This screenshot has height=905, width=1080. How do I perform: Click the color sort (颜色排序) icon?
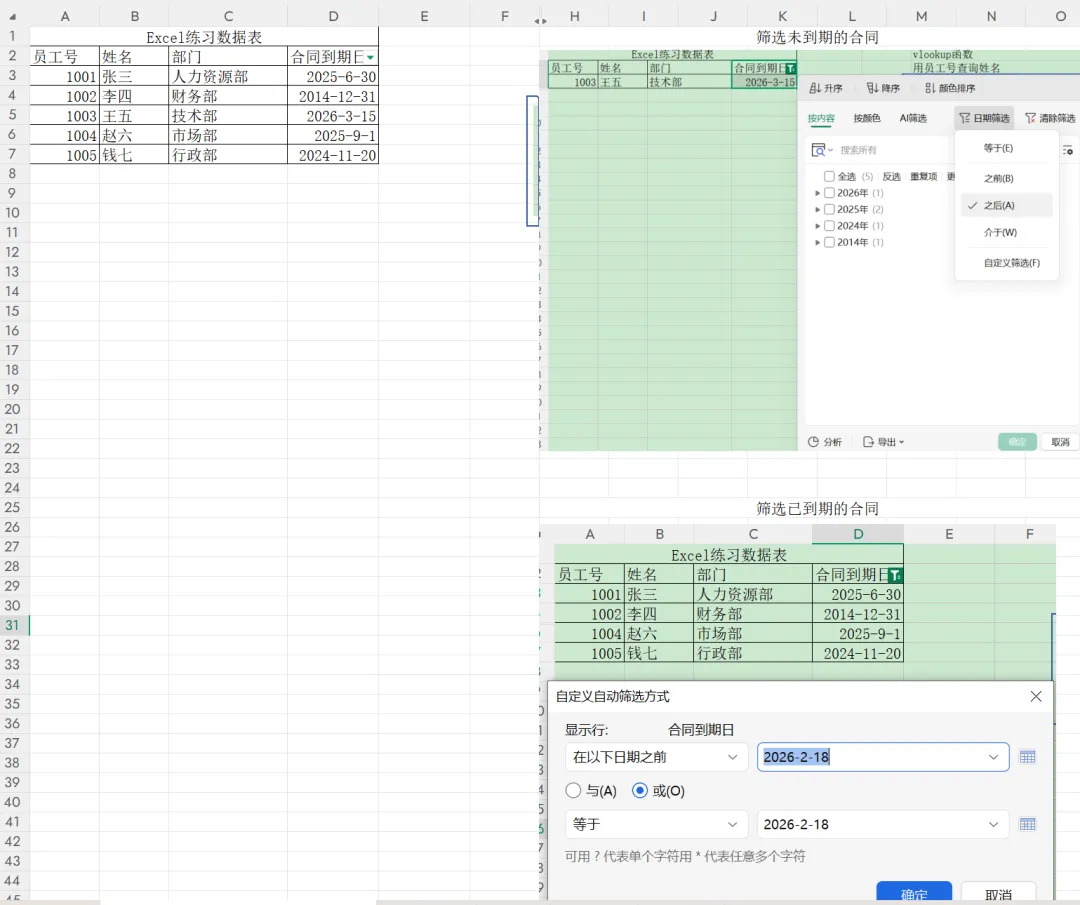tap(930, 88)
